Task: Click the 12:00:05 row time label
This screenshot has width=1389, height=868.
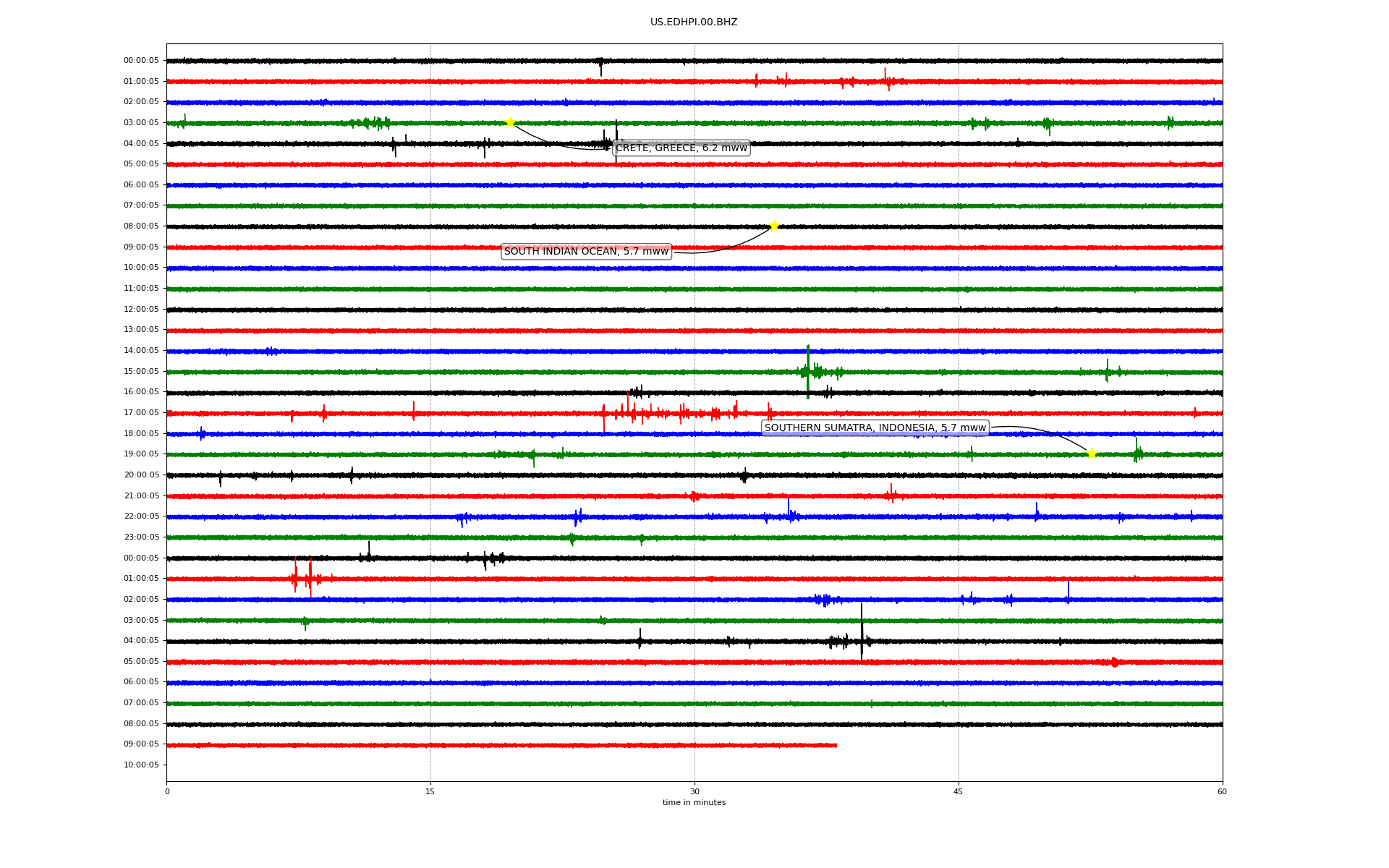Action: [x=141, y=310]
